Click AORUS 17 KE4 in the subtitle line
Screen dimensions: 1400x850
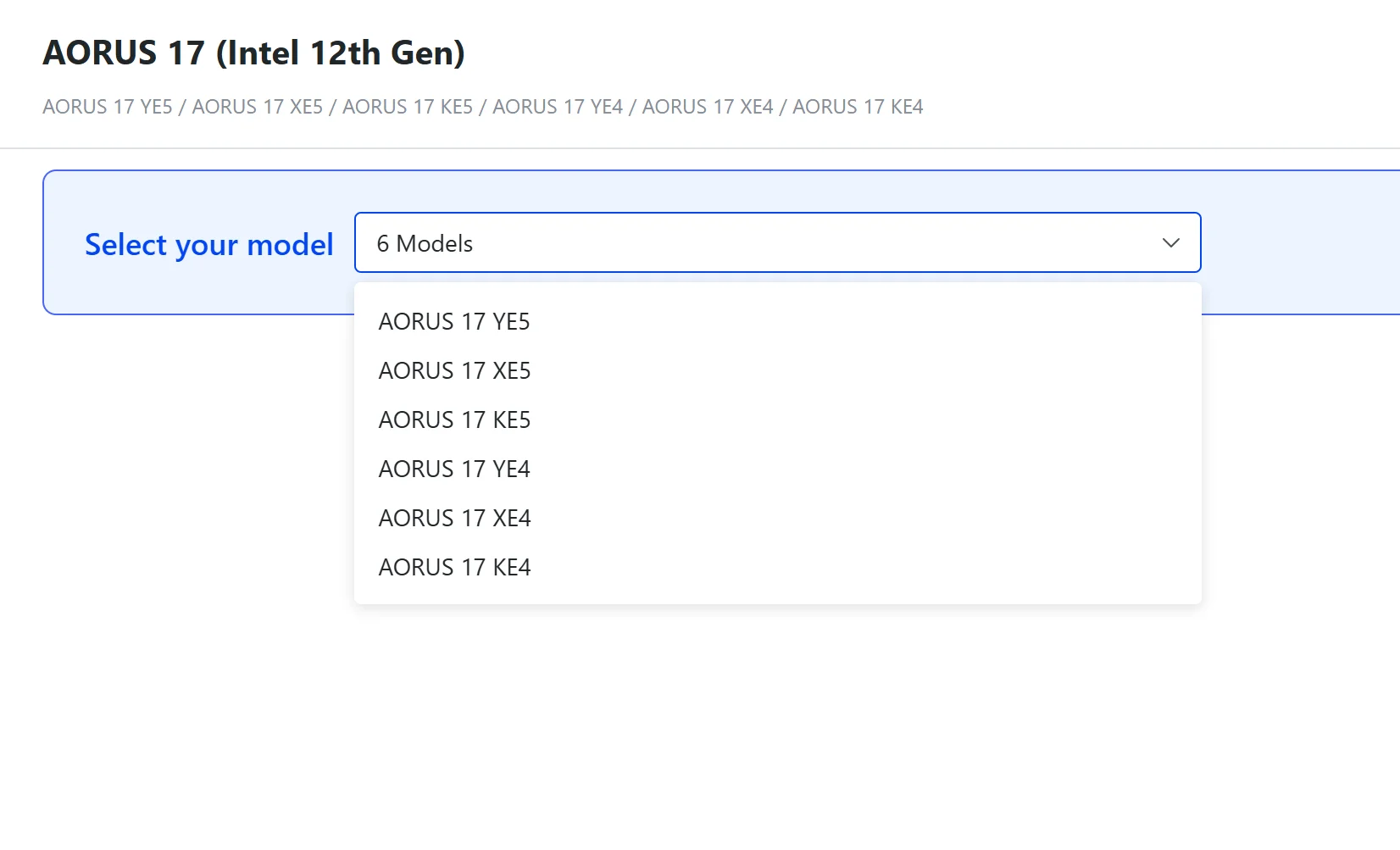858,107
